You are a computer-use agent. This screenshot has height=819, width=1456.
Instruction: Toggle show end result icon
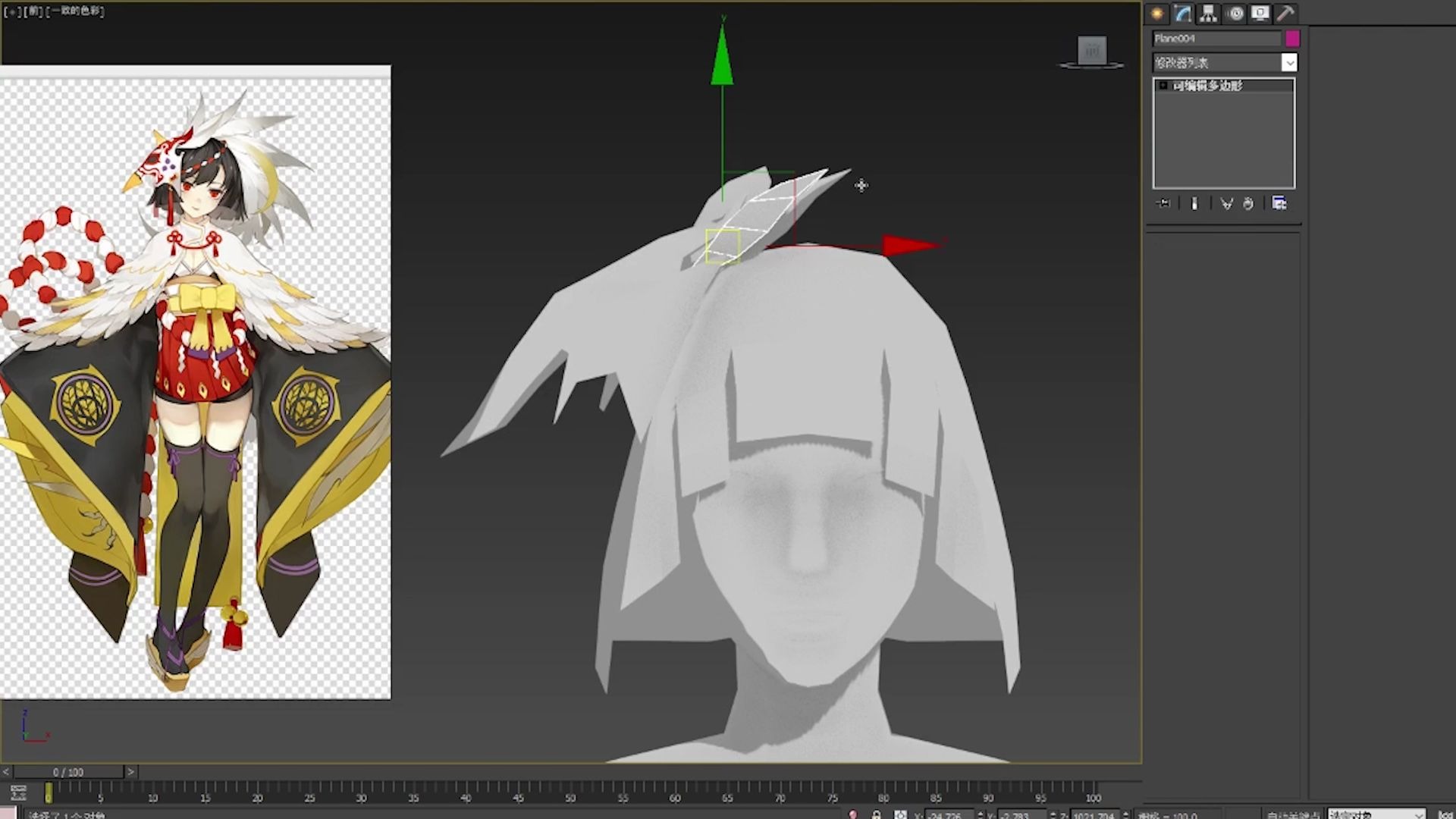point(1194,203)
